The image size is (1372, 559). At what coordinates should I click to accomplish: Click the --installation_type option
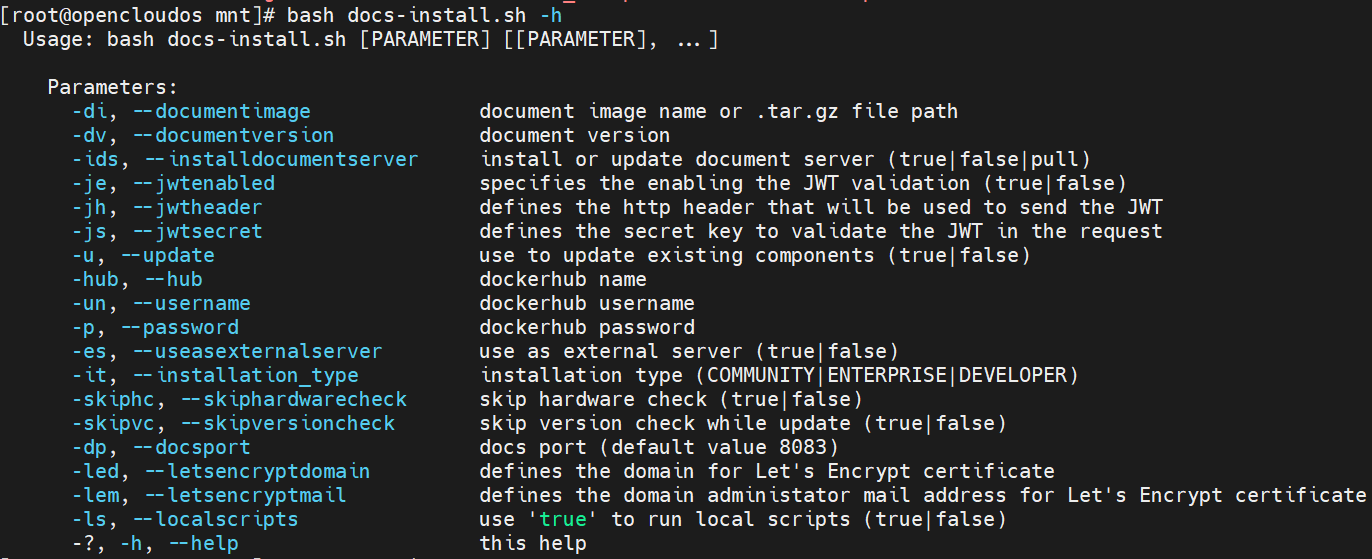pyautogui.click(x=245, y=375)
